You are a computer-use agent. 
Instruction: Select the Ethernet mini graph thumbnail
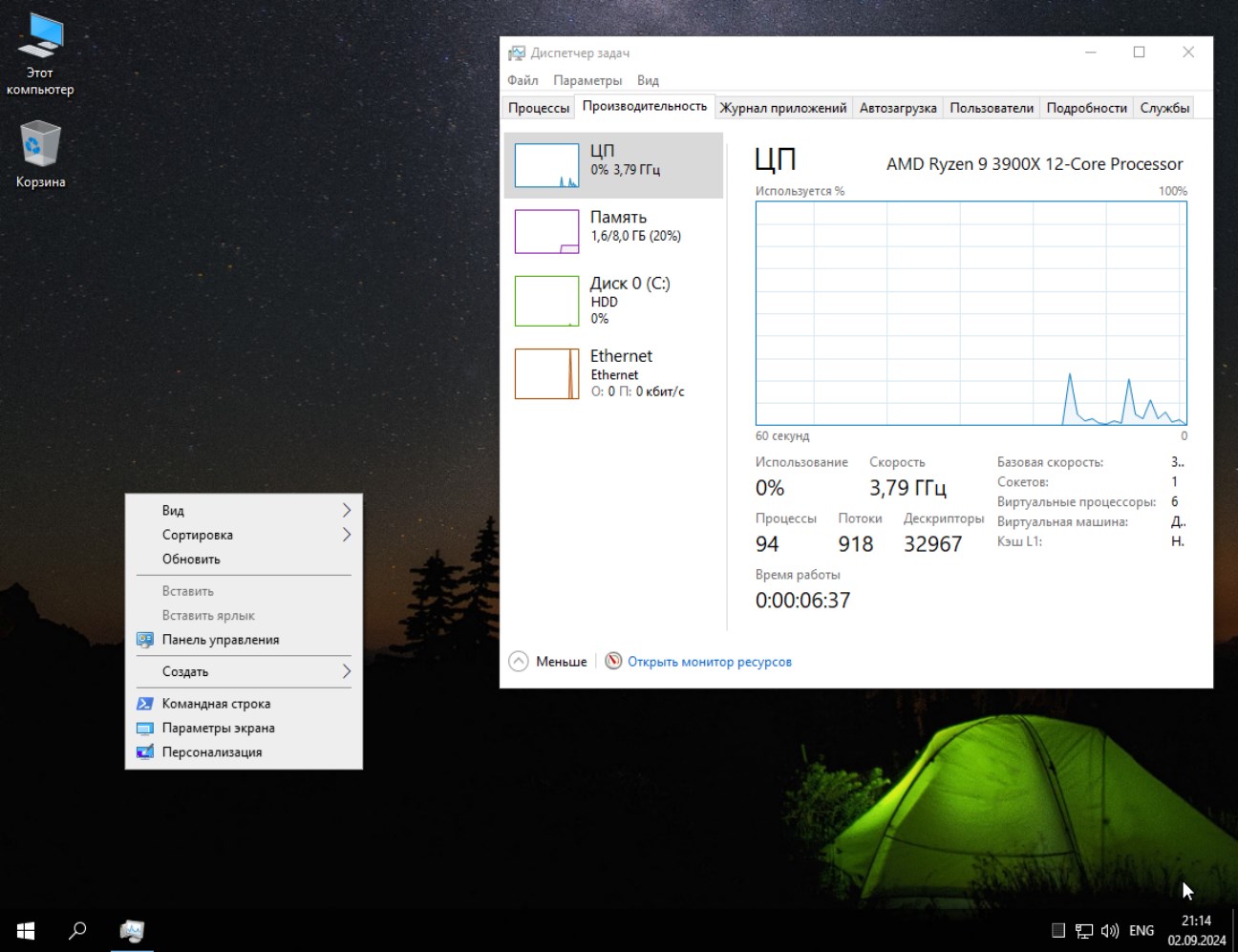546,373
